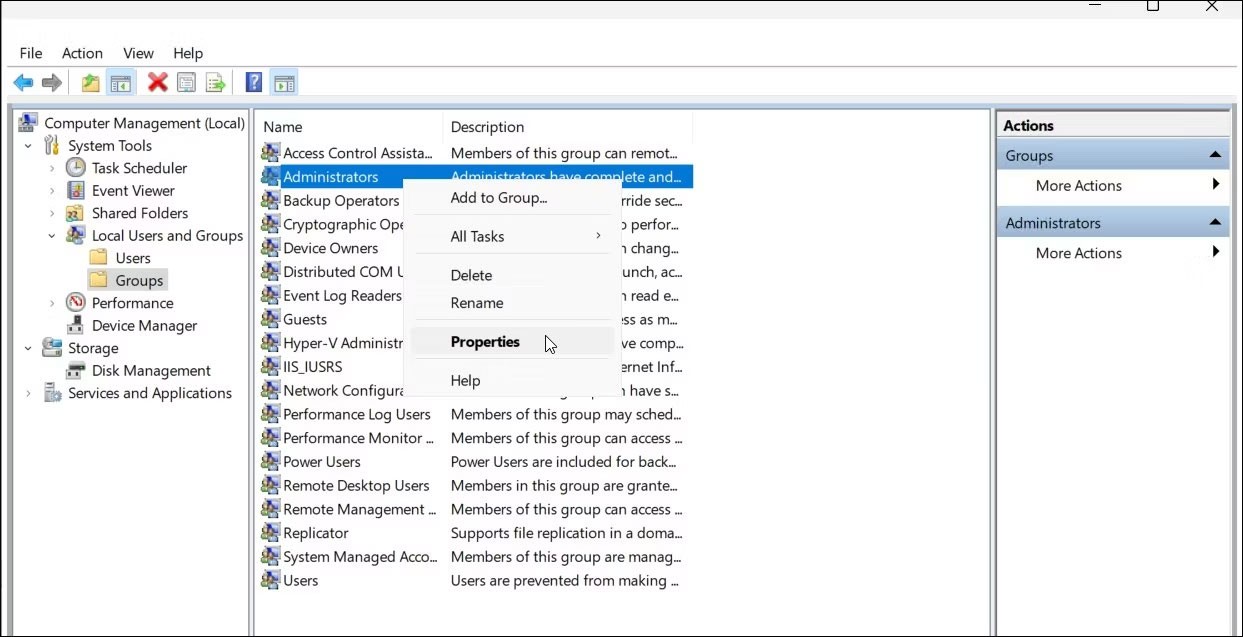Select Add to Group… in context menu
This screenshot has height=637, width=1243.
pos(498,198)
